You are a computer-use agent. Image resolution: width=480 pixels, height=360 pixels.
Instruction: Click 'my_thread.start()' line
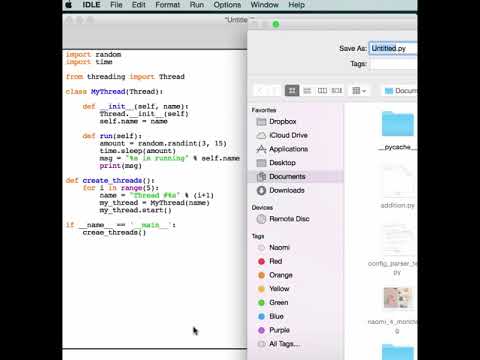pyautogui.click(x=135, y=210)
